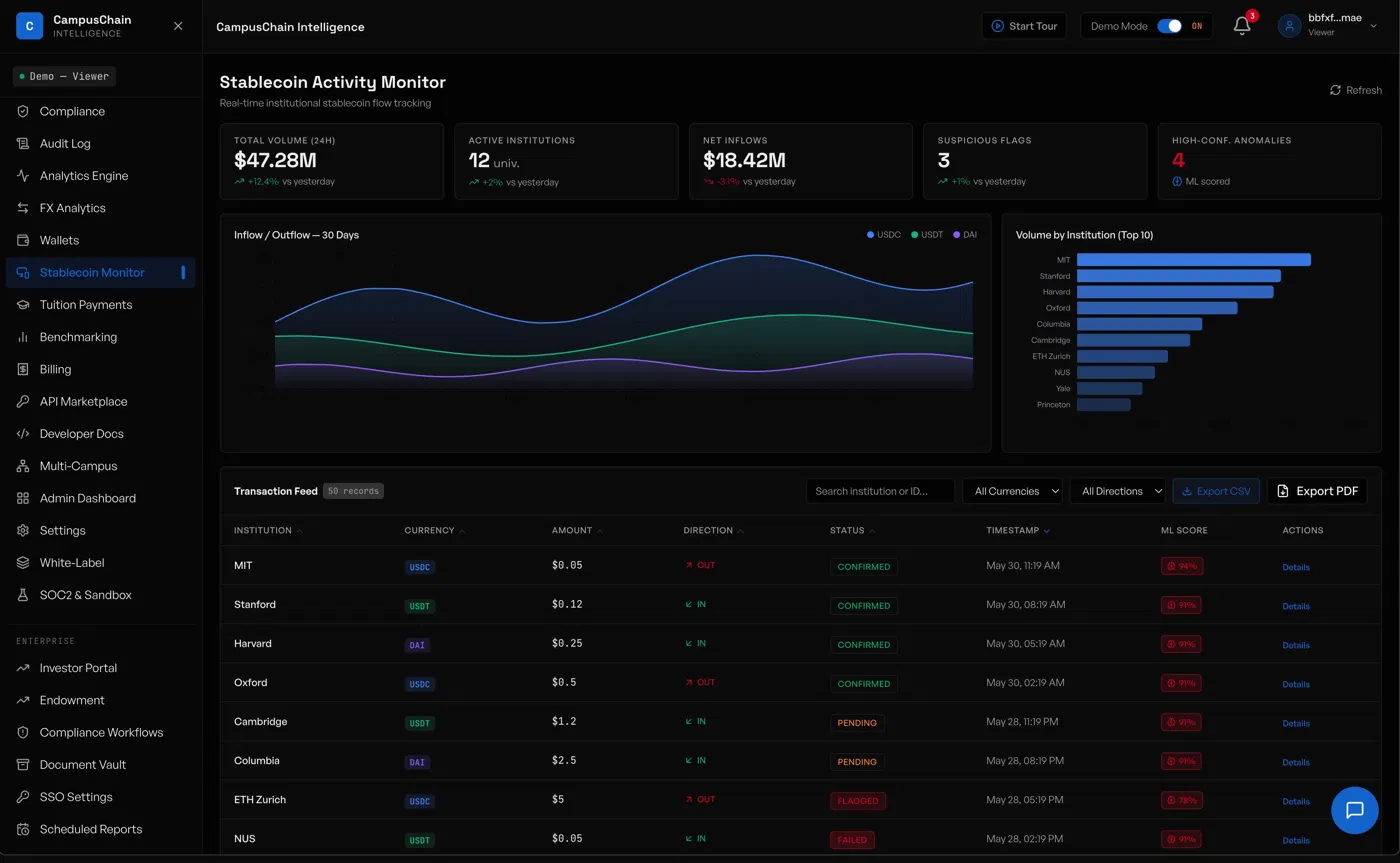Click the Billing icon
Screen dimensions: 1400x863
click(x=23, y=369)
